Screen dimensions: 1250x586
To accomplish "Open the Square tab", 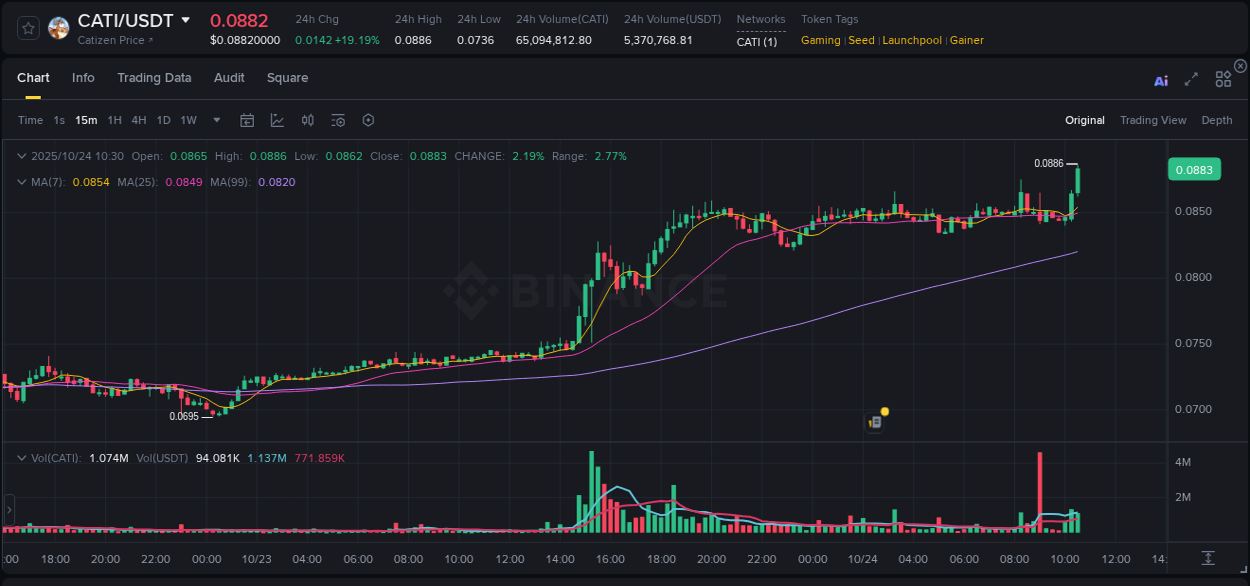I will [x=287, y=78].
